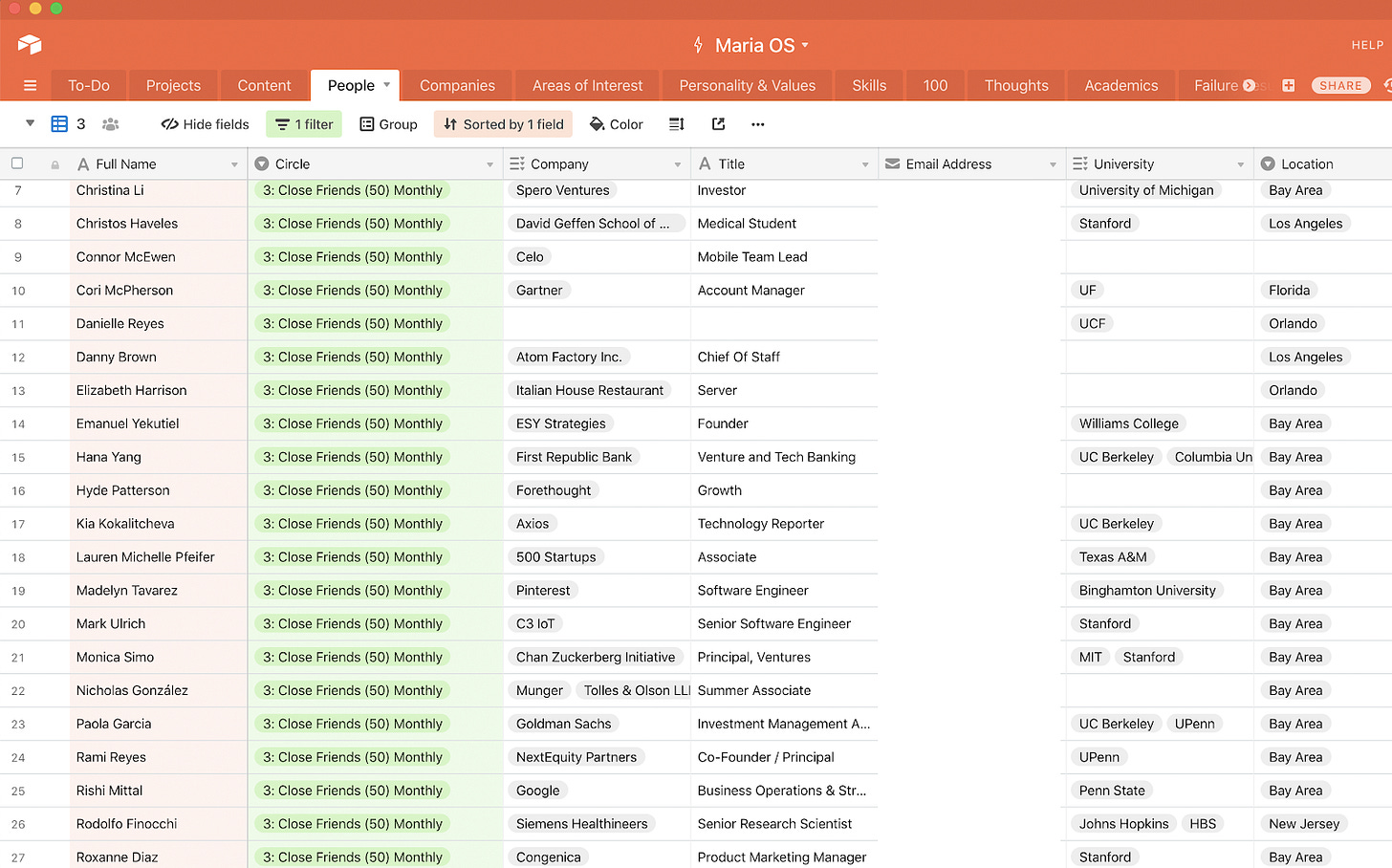Screen dimensions: 1392x868
Task: Click the SHARE button
Action: tap(1340, 85)
